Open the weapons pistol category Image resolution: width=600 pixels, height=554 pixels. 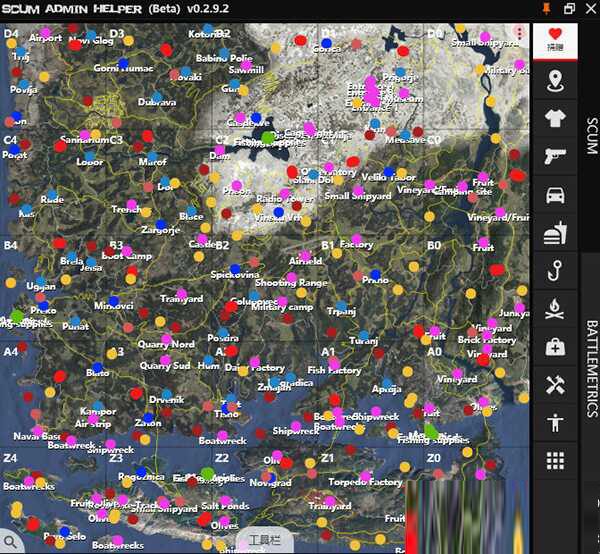[554, 157]
